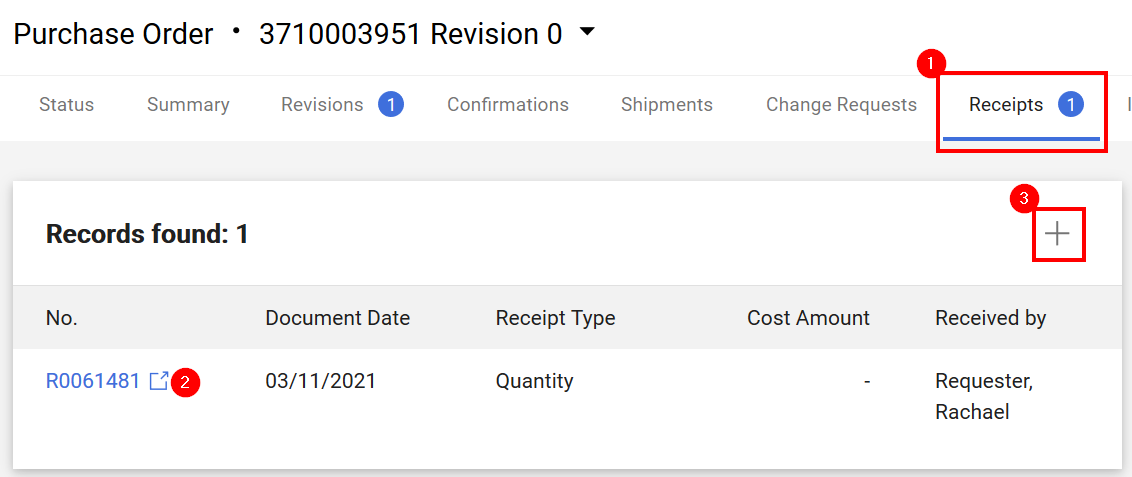Image resolution: width=1132 pixels, height=477 pixels.
Task: Select the 03/11/2021 document date cell
Action: coord(321,380)
